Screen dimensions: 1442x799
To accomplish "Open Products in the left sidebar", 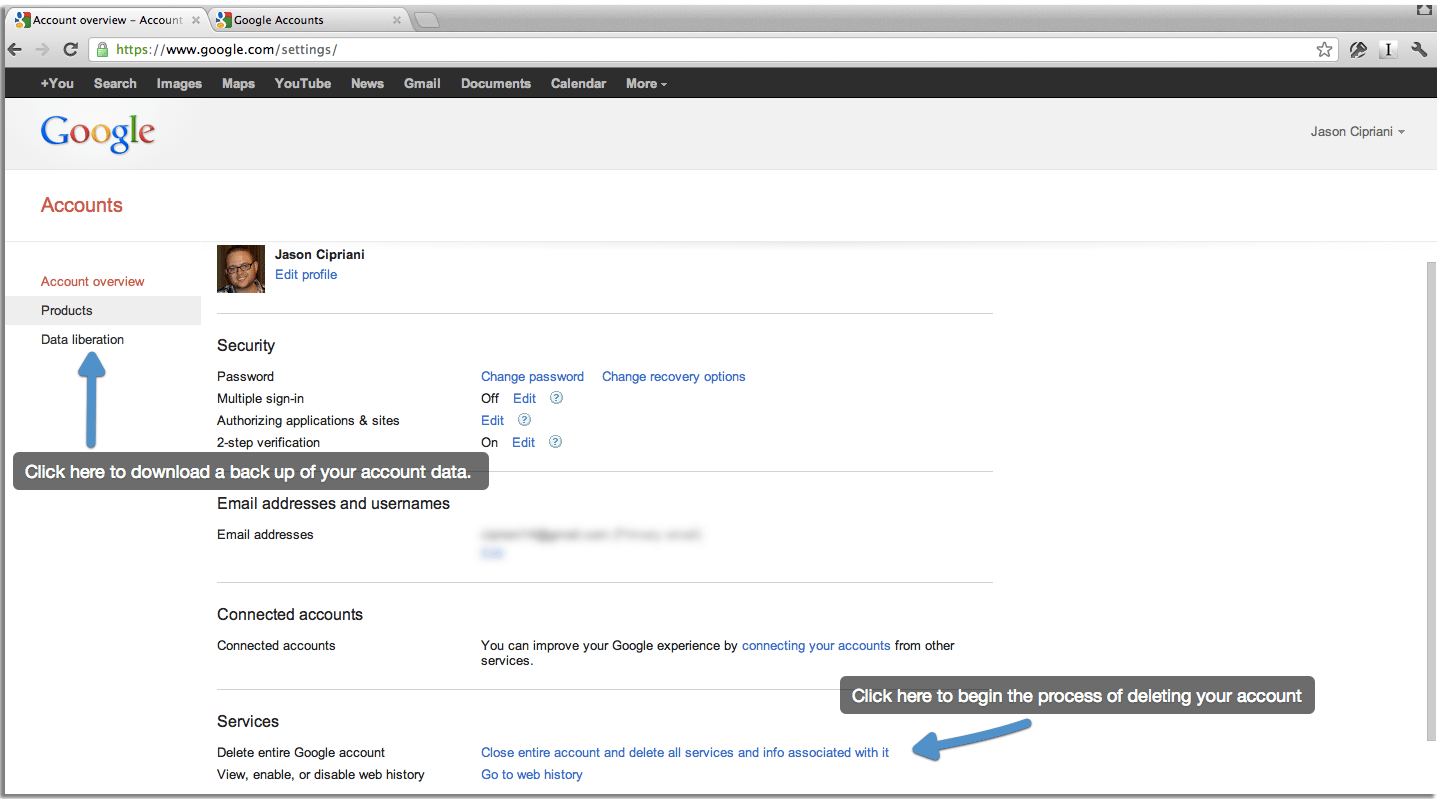I will coord(67,311).
